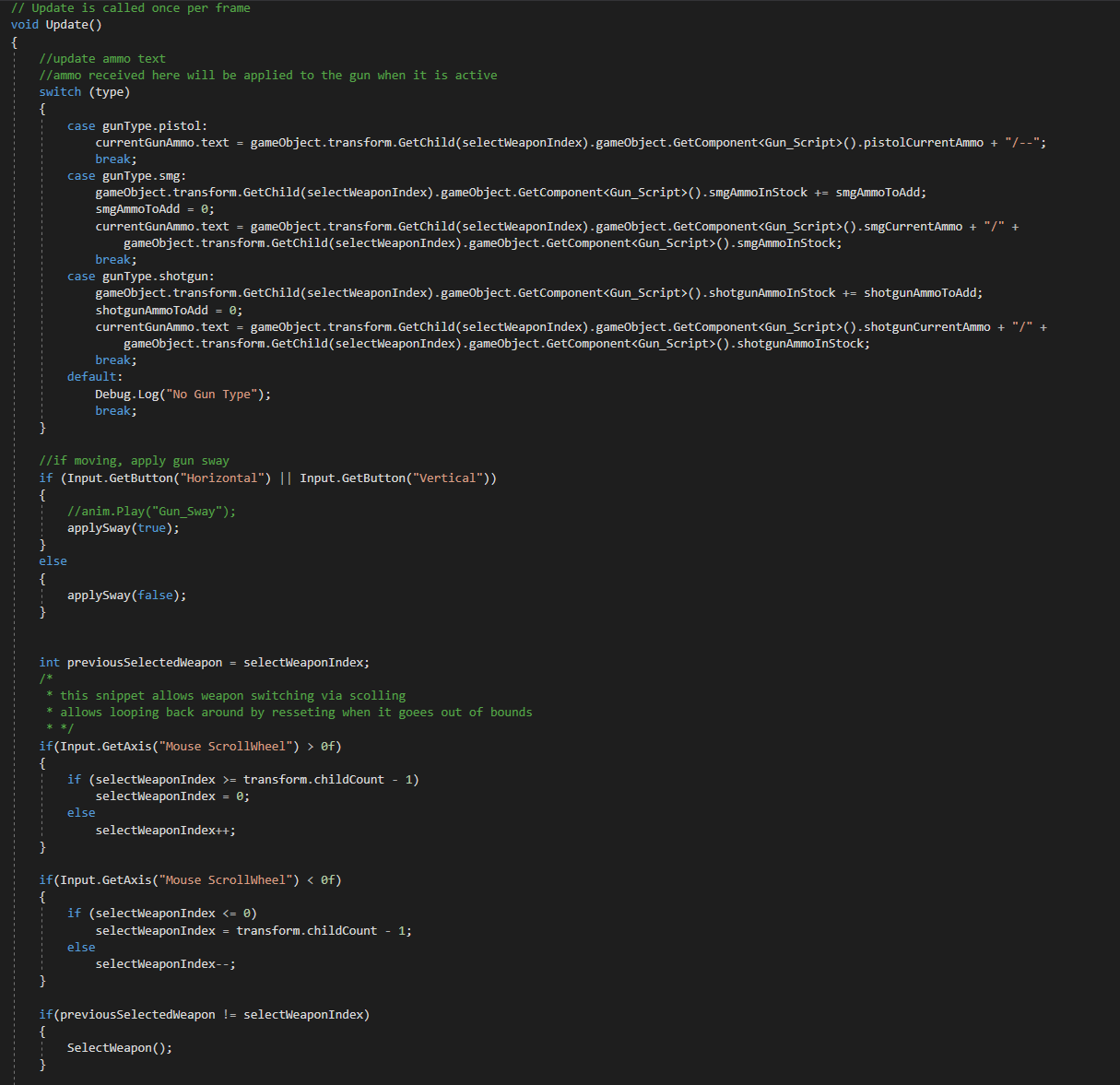Place cursor on "selectWeaponIndex--;" statement

point(165,963)
